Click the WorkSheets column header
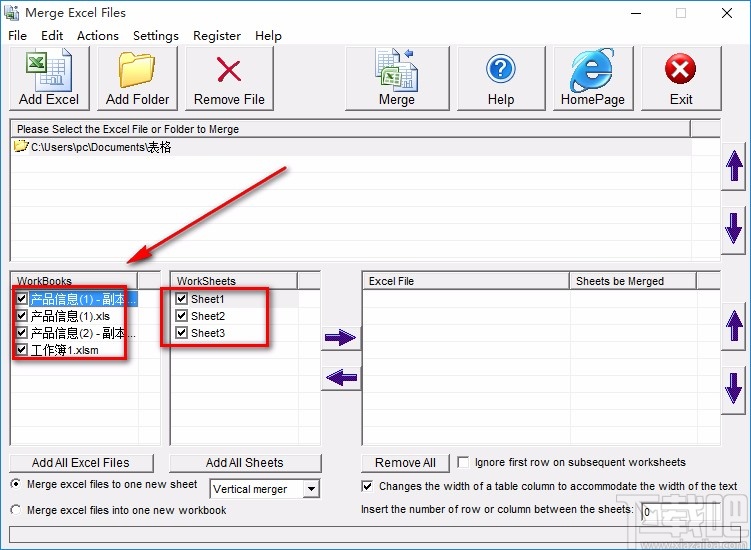The height and width of the screenshot is (550, 751). [234, 281]
